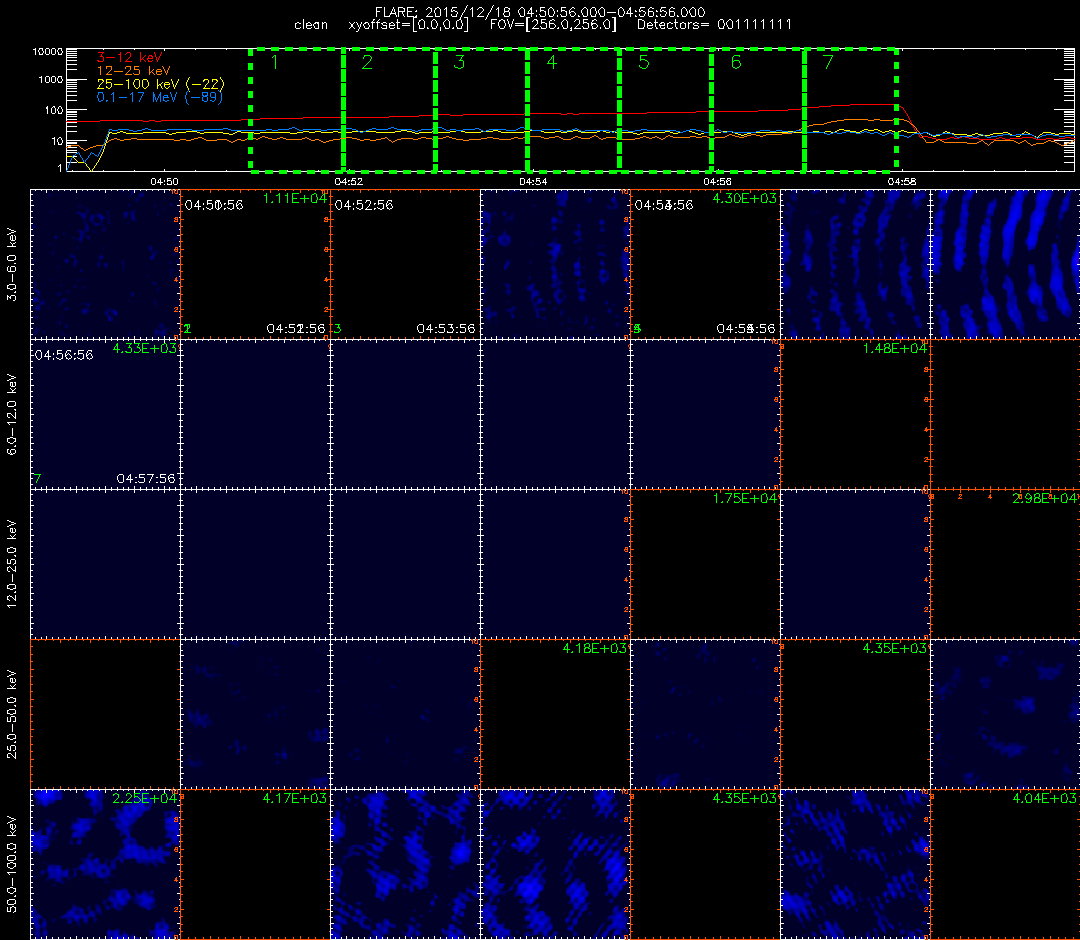Click the yellow 25-100 keV (-22) legend entry

click(x=160, y=84)
